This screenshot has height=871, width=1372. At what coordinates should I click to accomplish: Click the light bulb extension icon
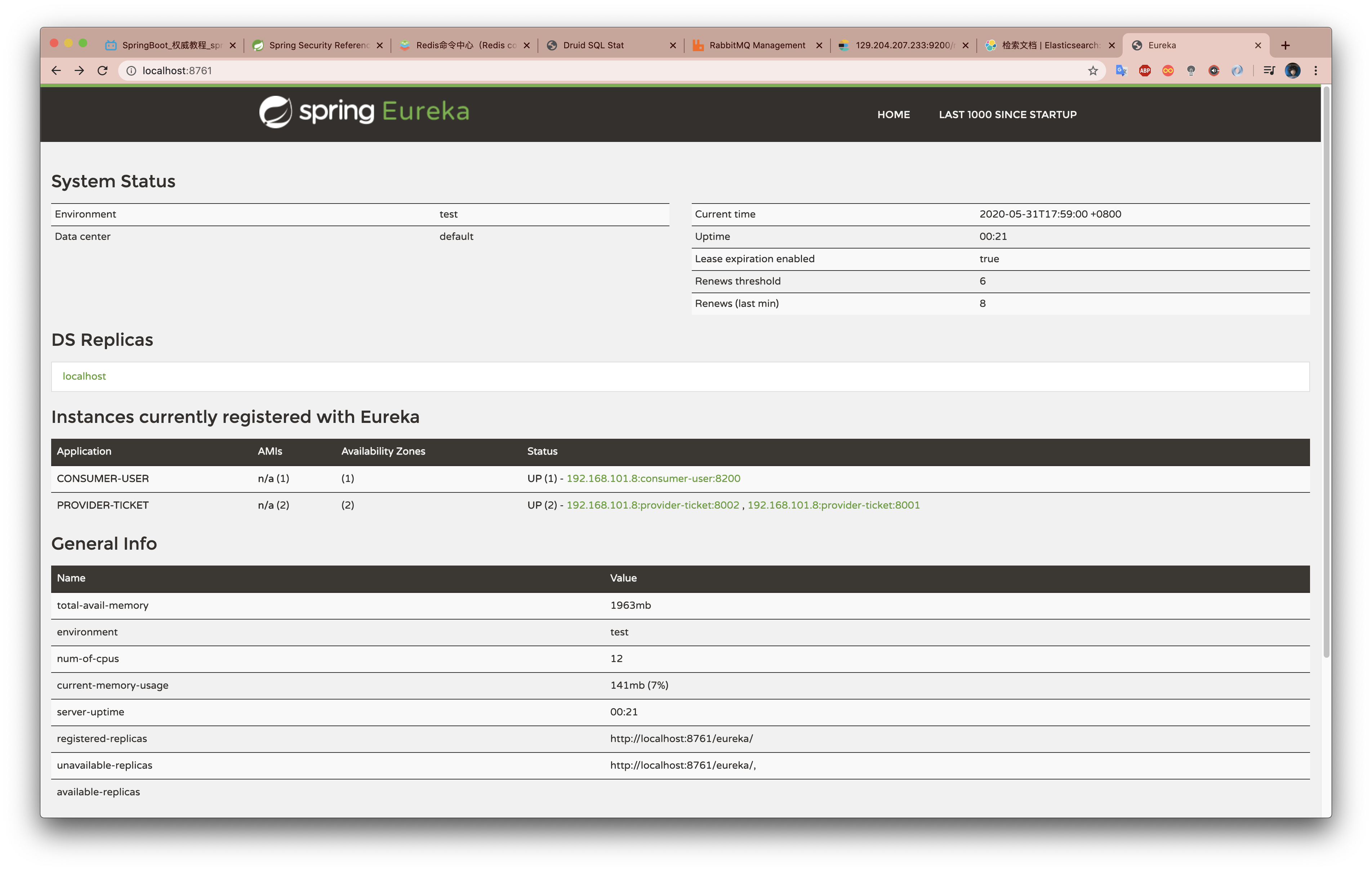[1191, 71]
